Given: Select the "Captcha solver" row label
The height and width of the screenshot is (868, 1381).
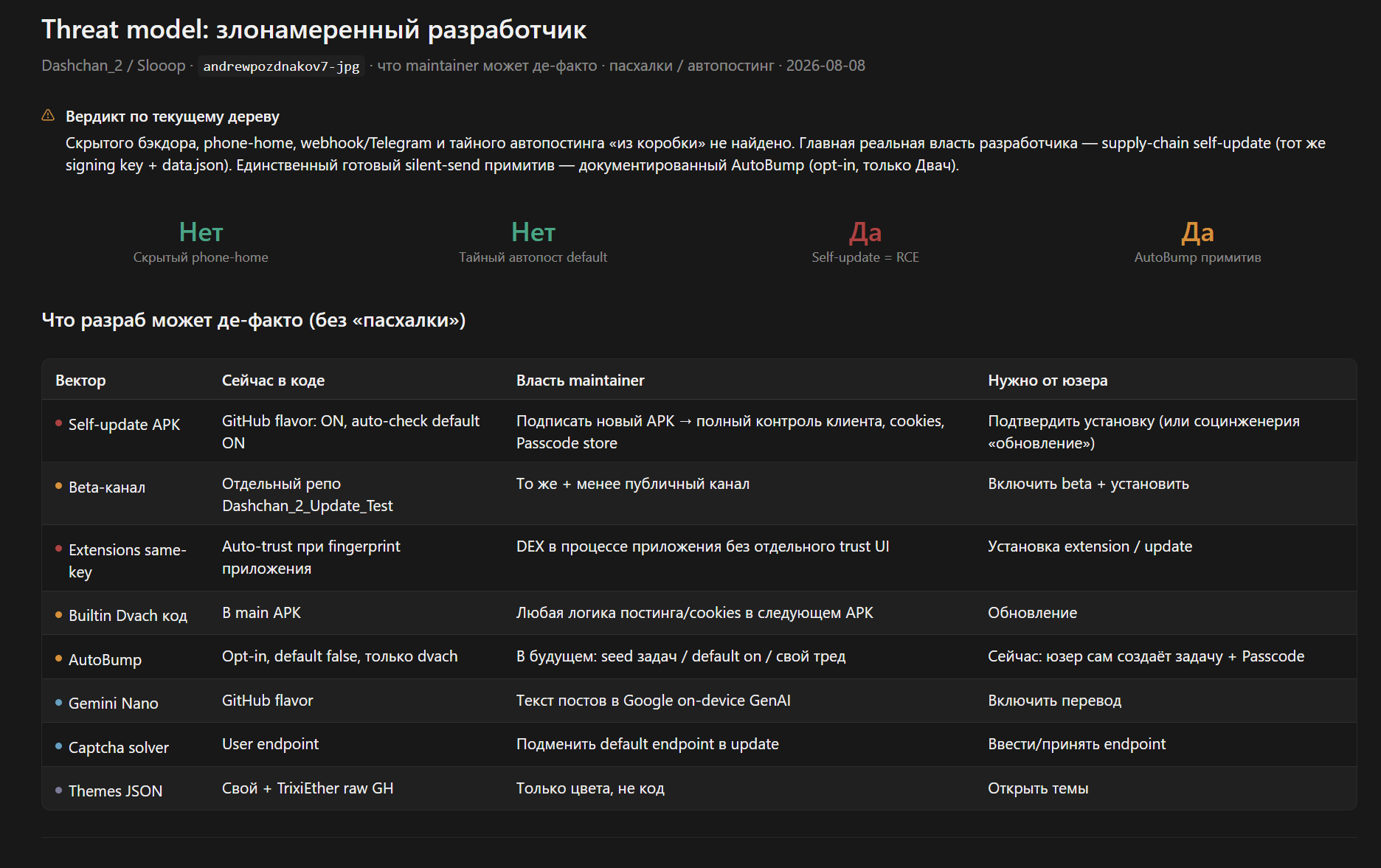Looking at the screenshot, I should pos(119,748).
